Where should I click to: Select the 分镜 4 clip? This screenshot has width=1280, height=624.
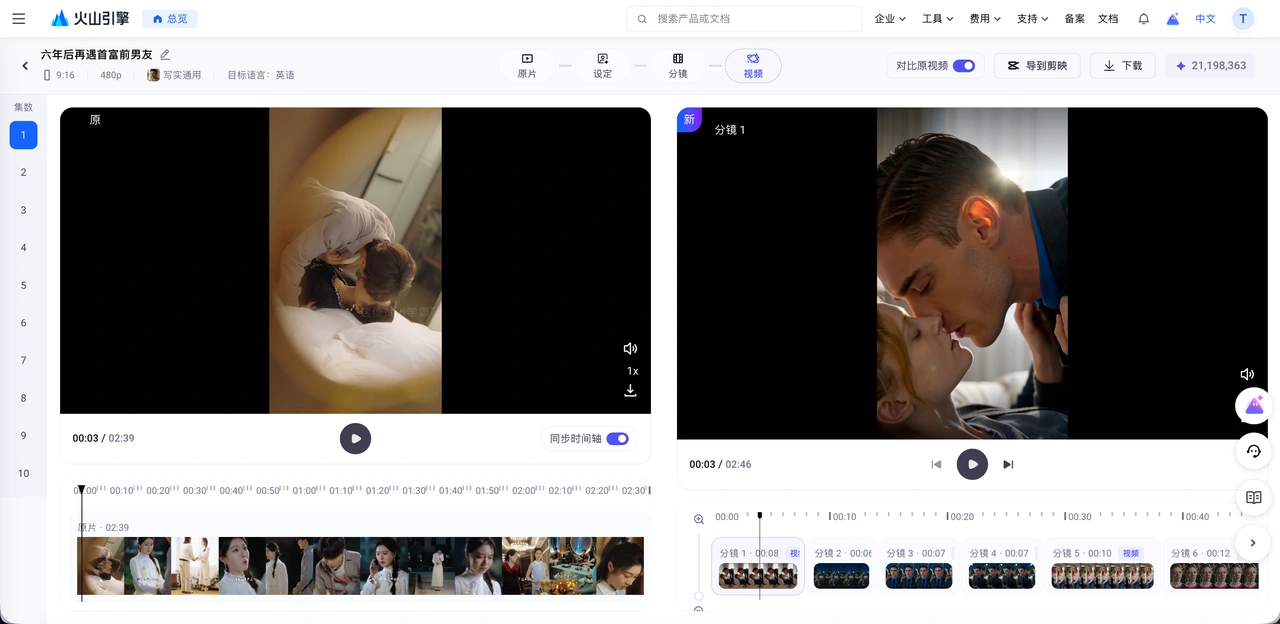[1001, 566]
